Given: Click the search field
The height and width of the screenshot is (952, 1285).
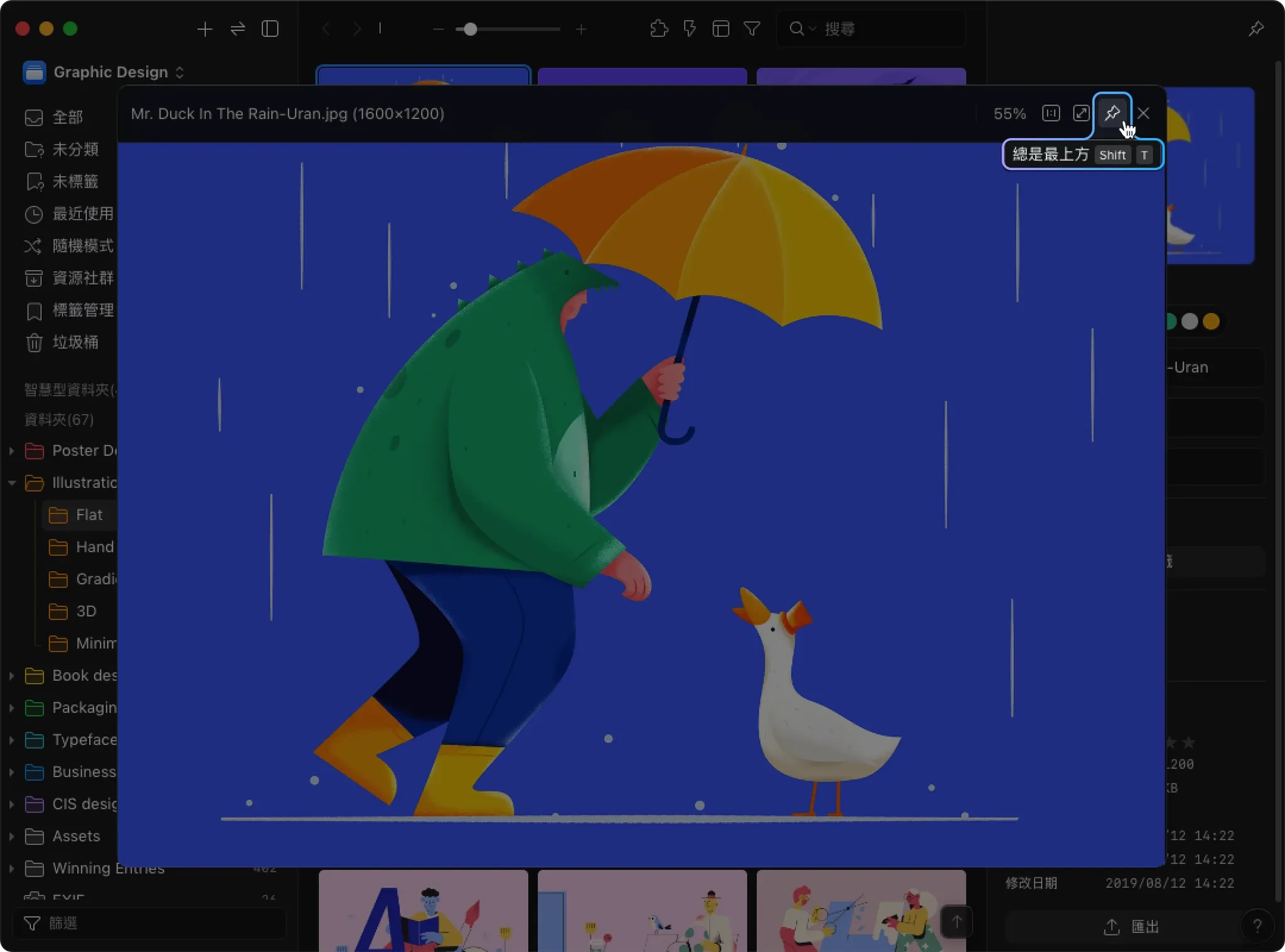Looking at the screenshot, I should (x=871, y=29).
